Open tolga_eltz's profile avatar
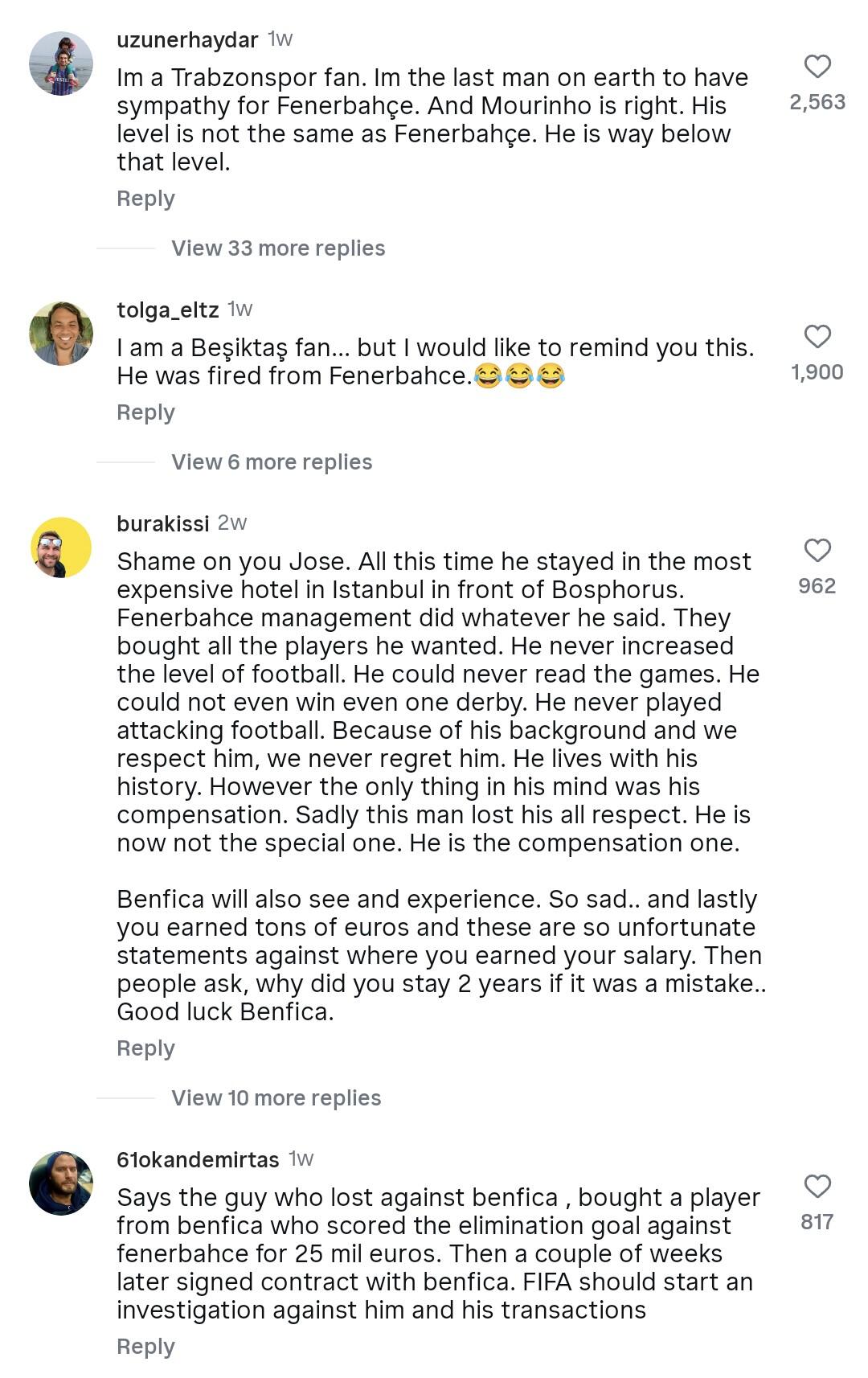Viewport: 868px width, 1378px height. coord(61,334)
